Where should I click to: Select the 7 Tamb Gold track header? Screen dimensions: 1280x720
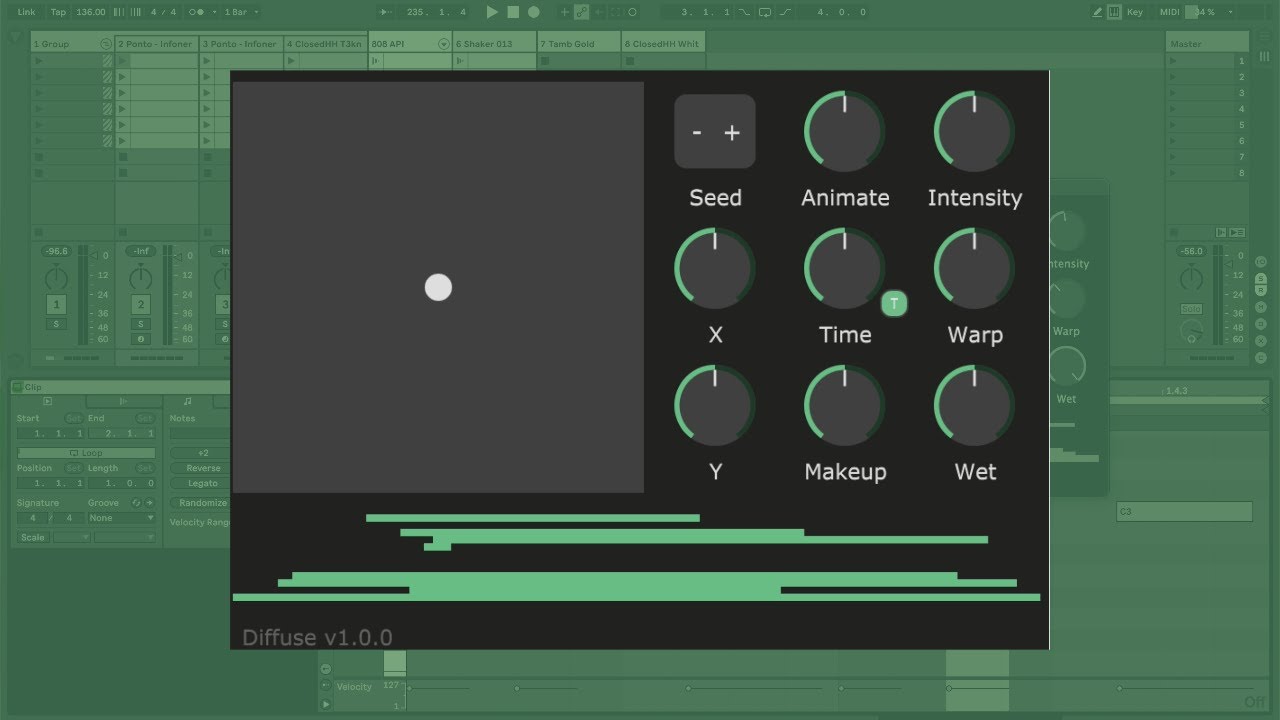coord(578,44)
